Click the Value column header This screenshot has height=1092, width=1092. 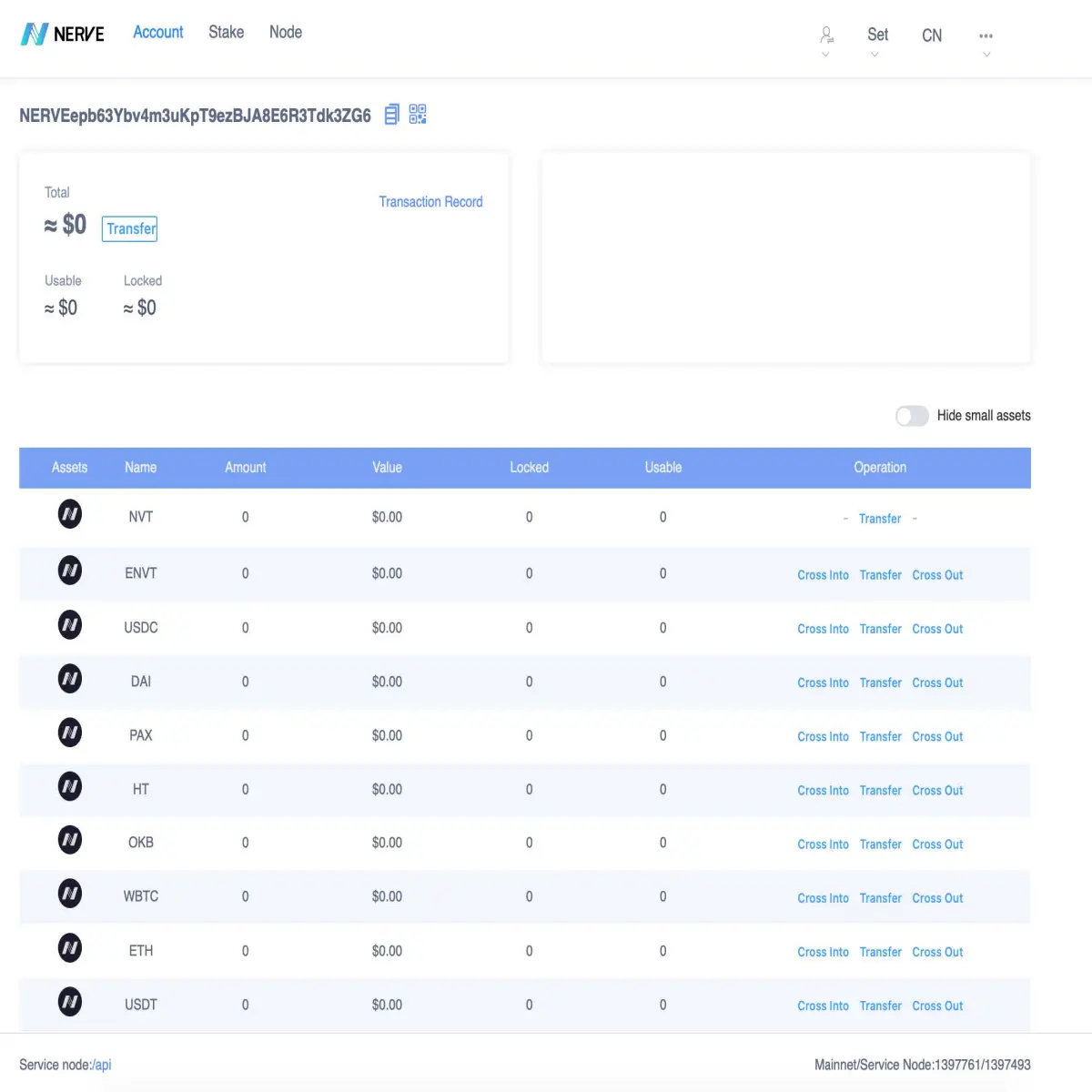(x=387, y=468)
